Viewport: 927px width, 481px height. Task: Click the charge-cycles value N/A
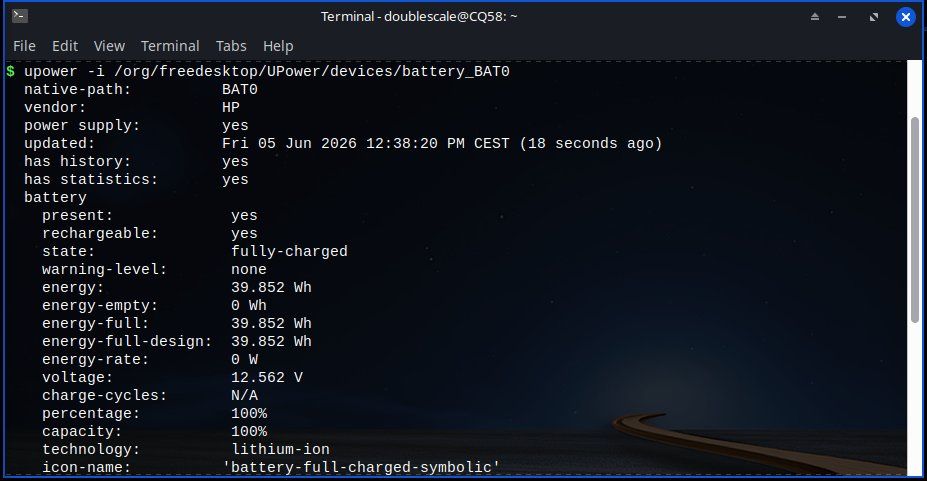[245, 395]
